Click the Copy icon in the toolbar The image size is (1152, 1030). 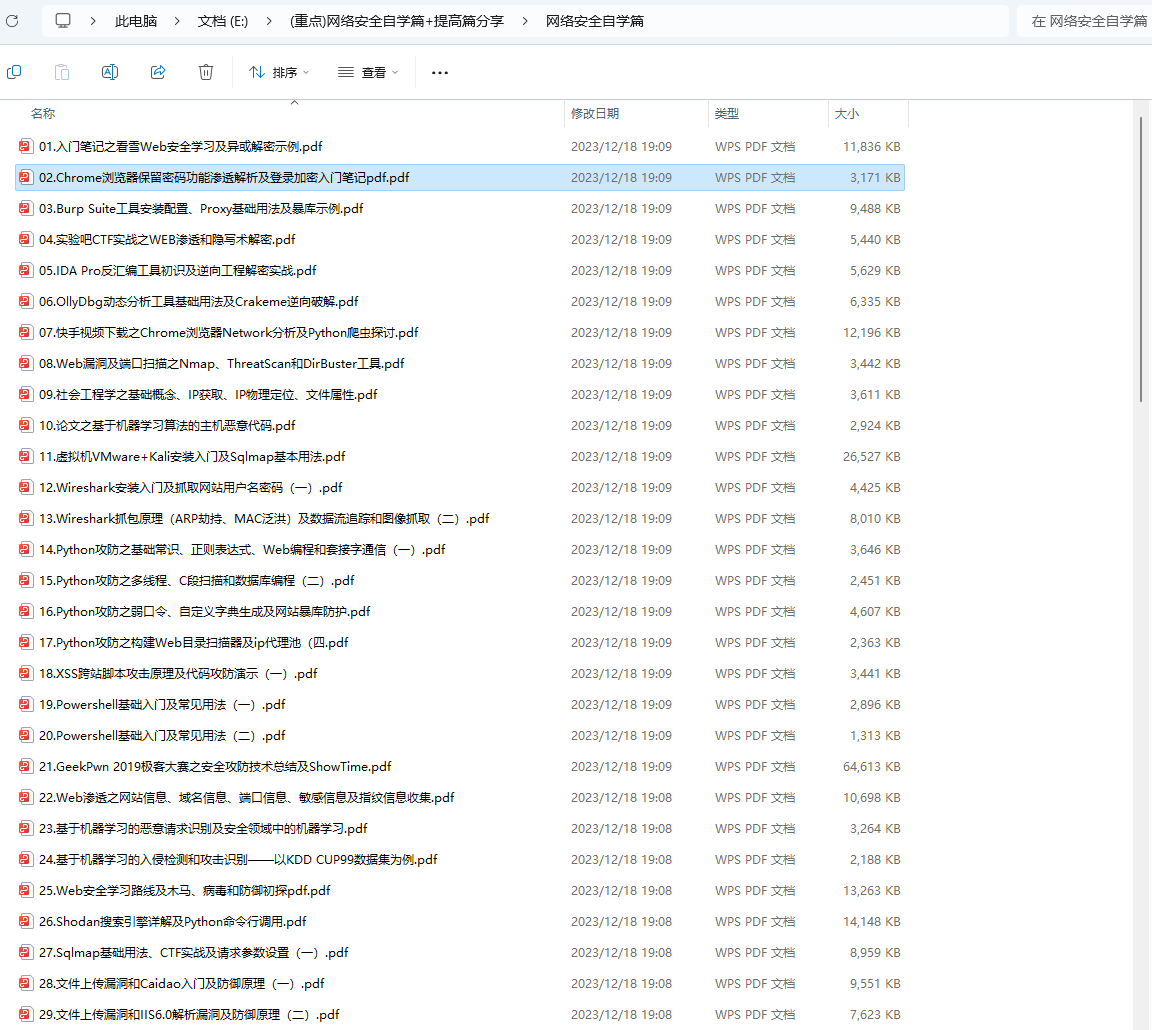(x=14, y=72)
